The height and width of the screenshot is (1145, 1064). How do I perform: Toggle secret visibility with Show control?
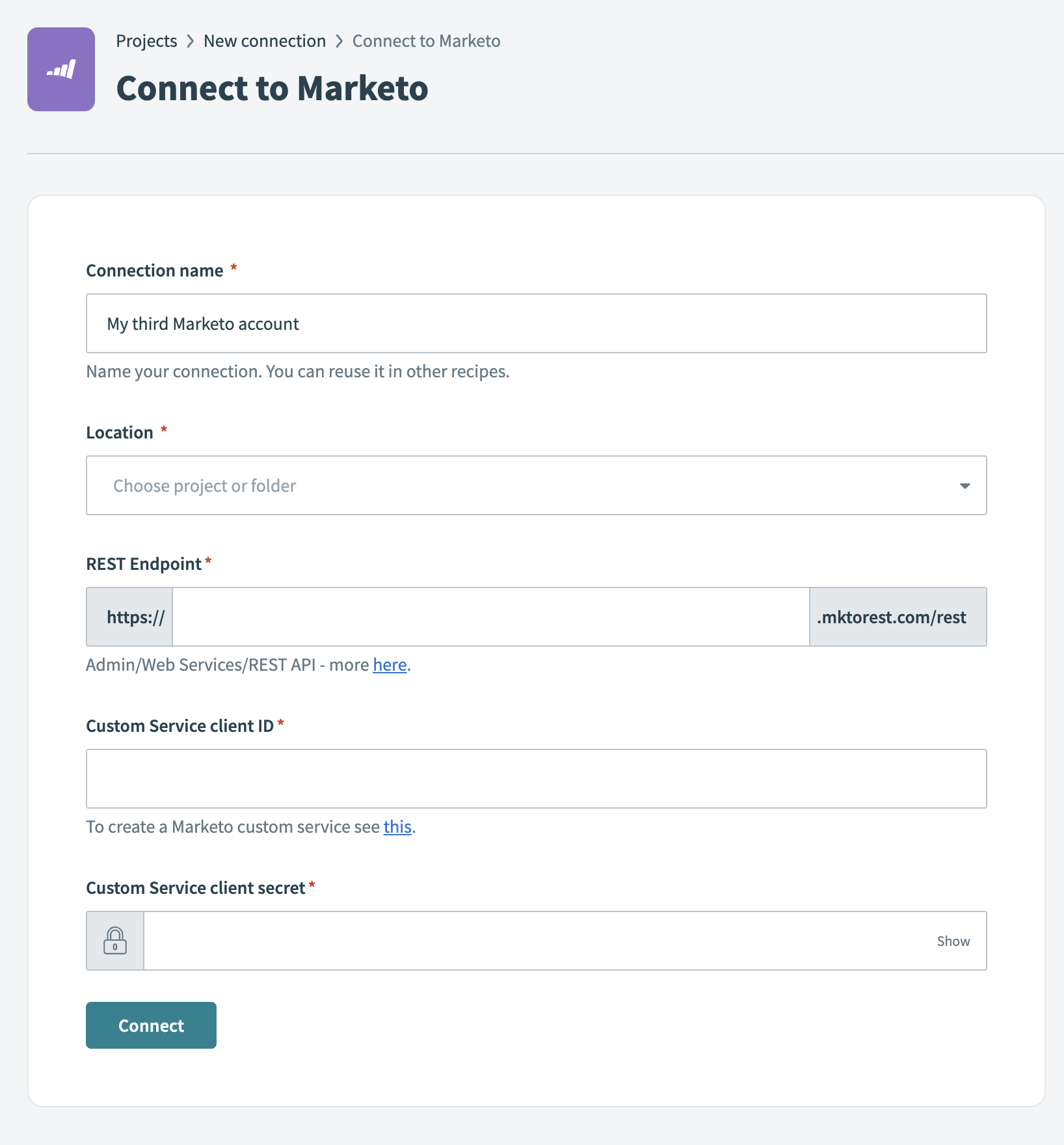pos(953,940)
